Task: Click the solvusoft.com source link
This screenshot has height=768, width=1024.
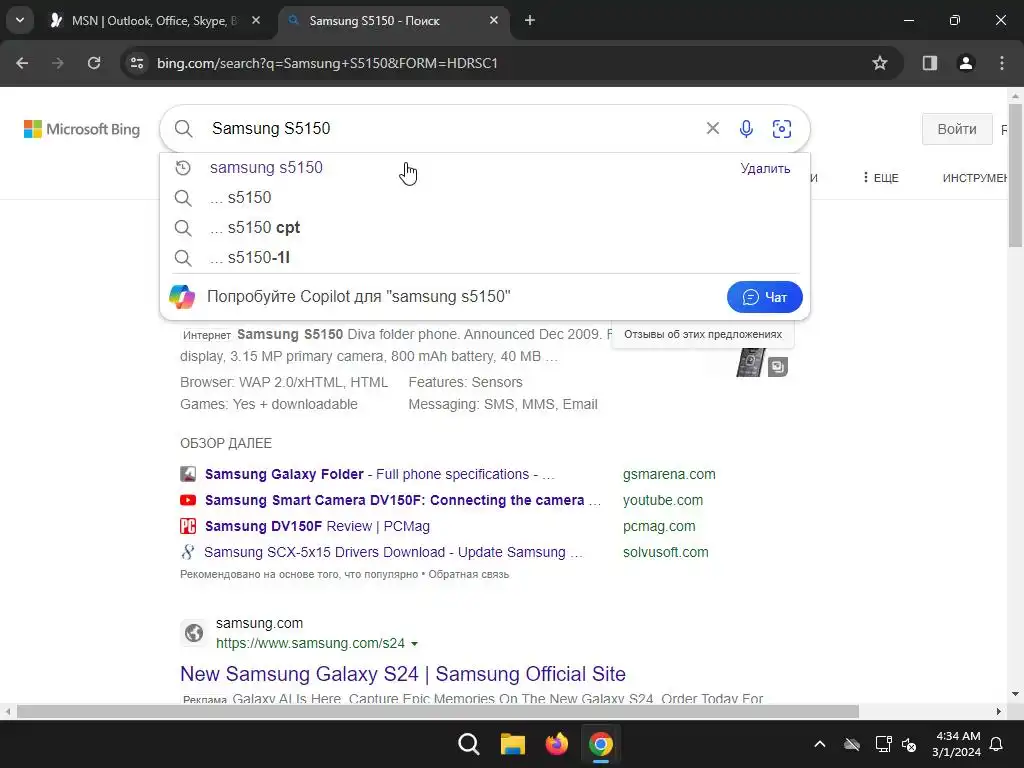Action: point(665,552)
